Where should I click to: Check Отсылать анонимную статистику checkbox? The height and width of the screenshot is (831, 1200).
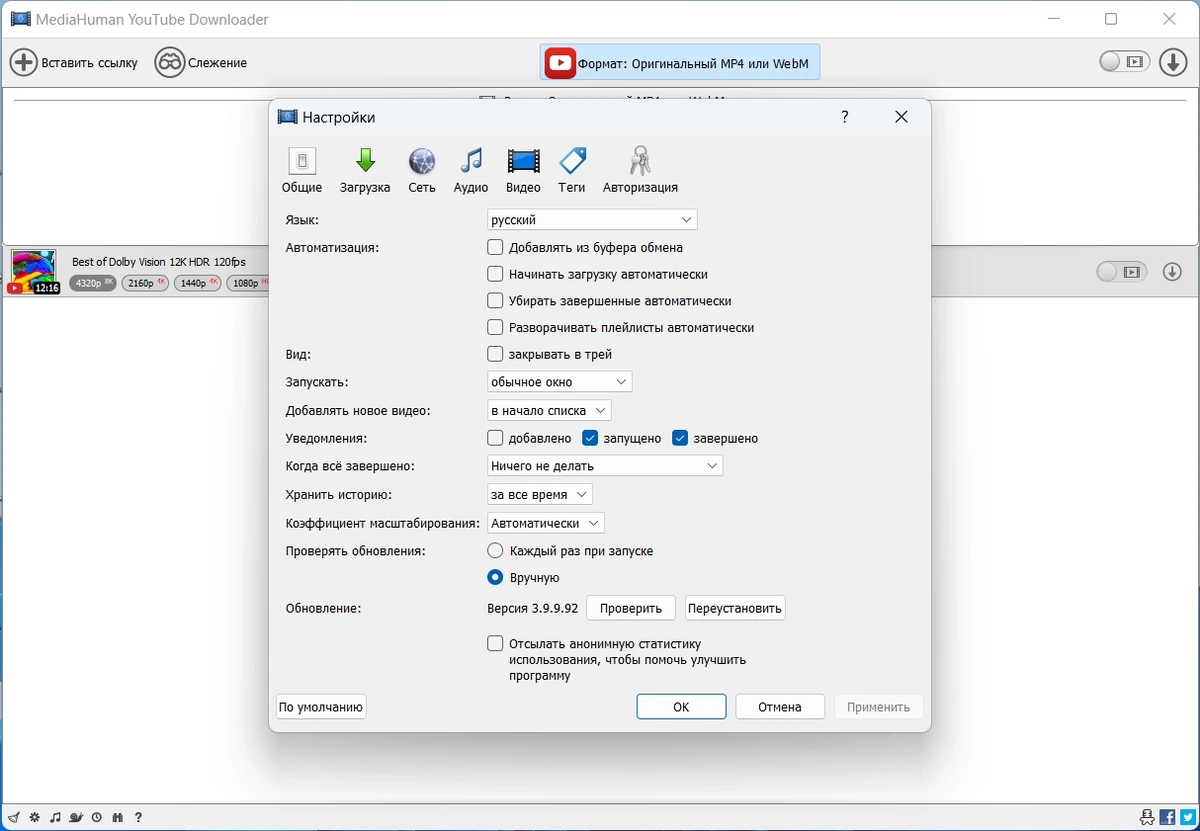pyautogui.click(x=495, y=644)
